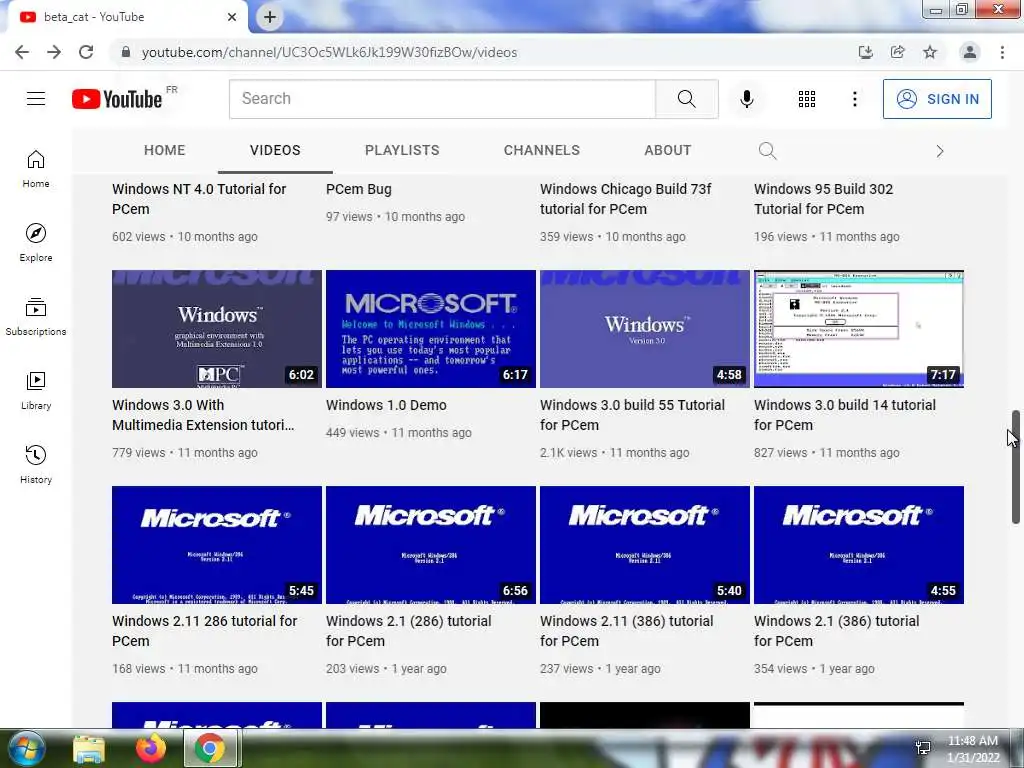The image size is (1024, 768).
Task: Open a new browser tab
Action: click(270, 17)
